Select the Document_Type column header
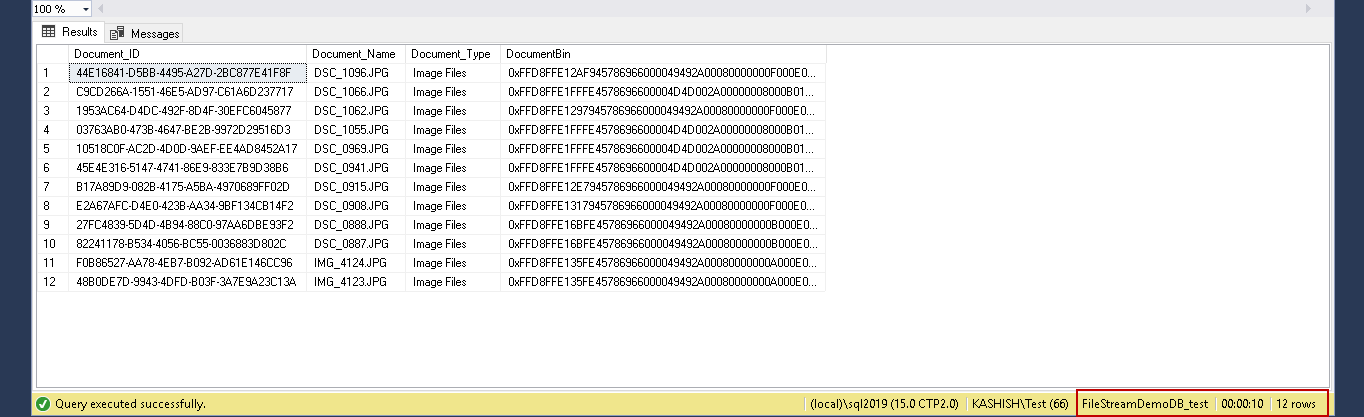Screen dimensions: 1364x417 pos(451,53)
